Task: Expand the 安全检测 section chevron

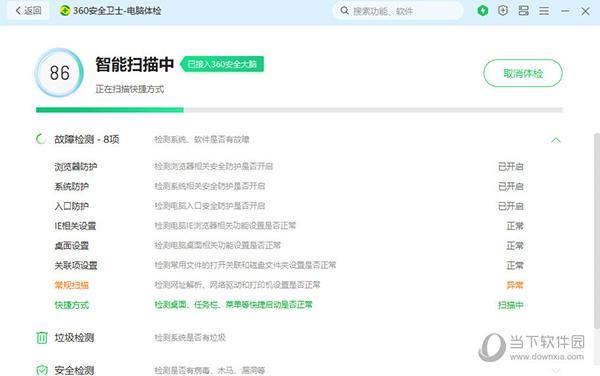Action: point(556,371)
